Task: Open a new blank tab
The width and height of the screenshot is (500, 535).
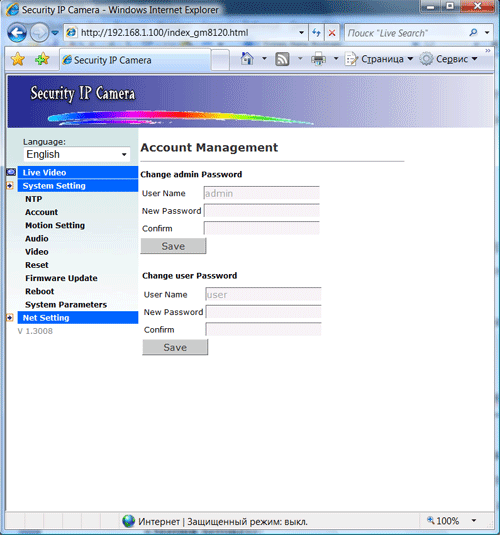Action: pos(220,60)
